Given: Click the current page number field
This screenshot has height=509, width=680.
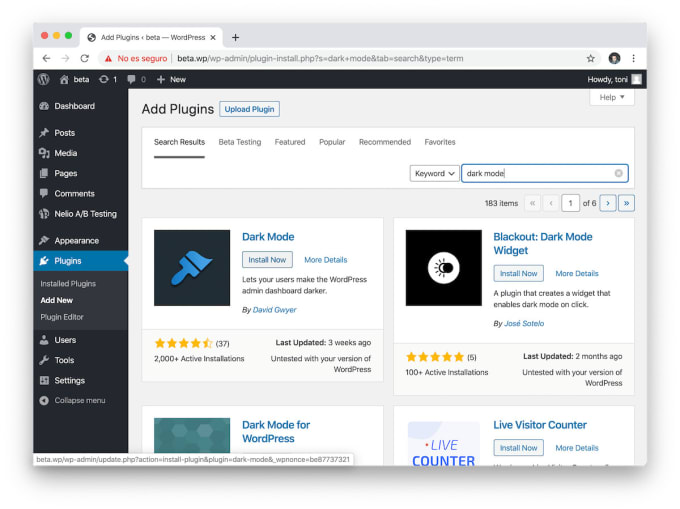Looking at the screenshot, I should [x=570, y=203].
